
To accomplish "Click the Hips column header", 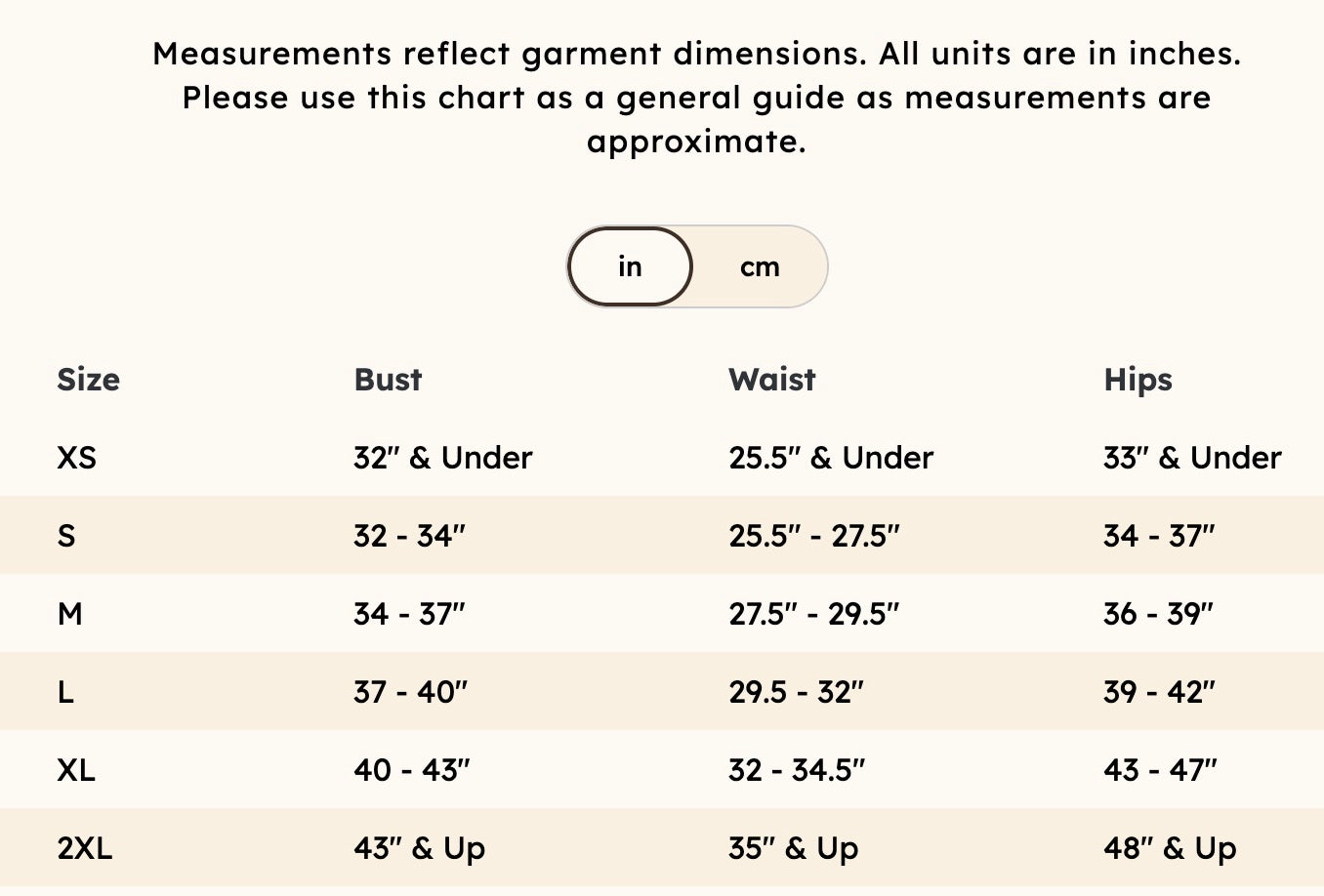I will [x=1138, y=380].
